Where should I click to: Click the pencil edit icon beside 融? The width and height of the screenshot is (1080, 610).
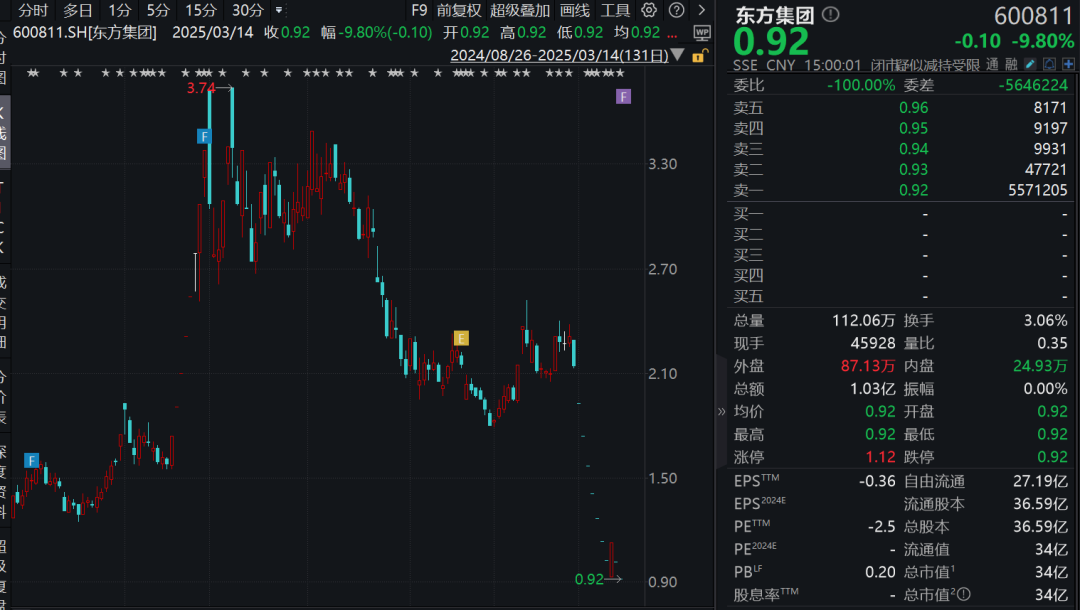pyautogui.click(x=1031, y=64)
